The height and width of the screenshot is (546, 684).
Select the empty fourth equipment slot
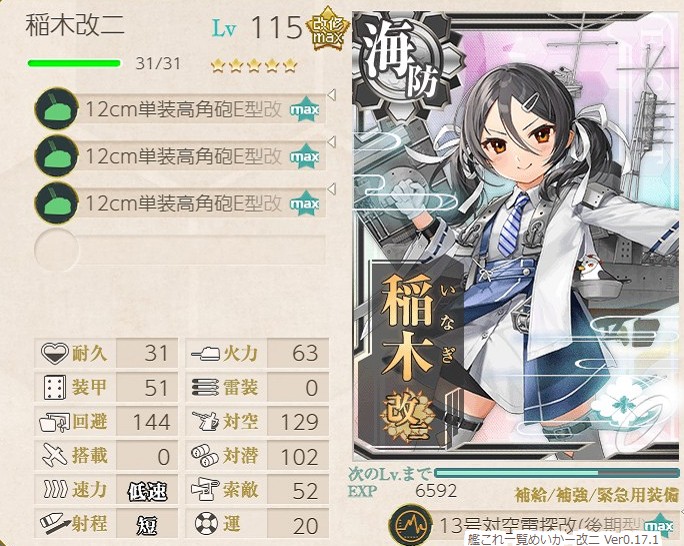[x=180, y=250]
